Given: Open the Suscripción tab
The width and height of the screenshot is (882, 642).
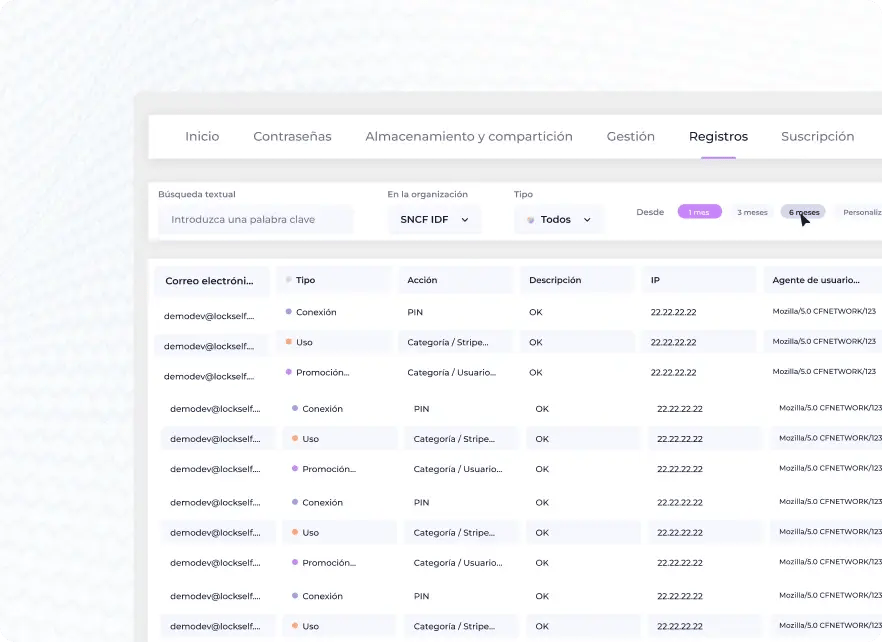Looking at the screenshot, I should pyautogui.click(x=817, y=136).
